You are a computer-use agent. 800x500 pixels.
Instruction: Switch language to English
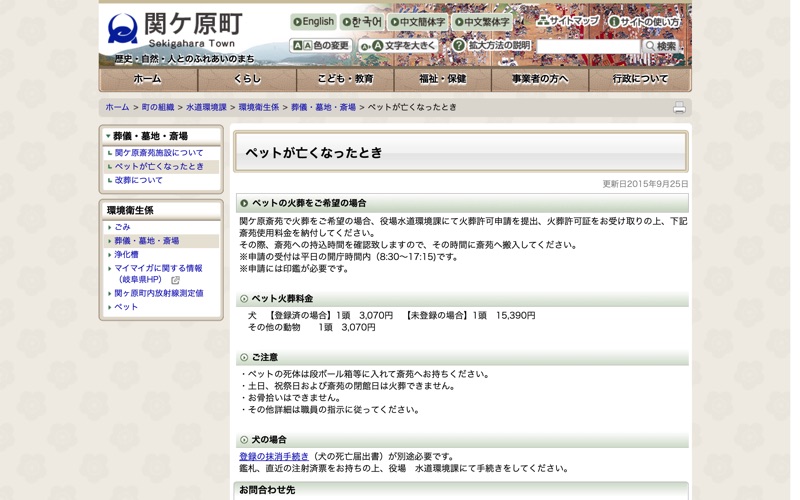tap(314, 22)
